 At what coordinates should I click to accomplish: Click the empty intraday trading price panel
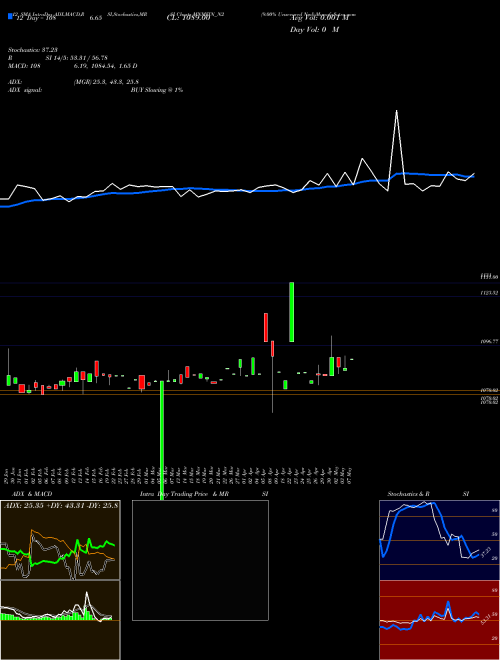(x=200, y=560)
